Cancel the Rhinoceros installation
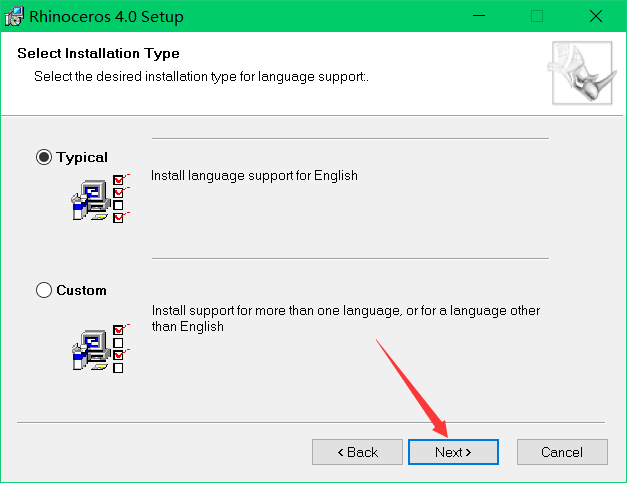This screenshot has height=483, width=627. 561,452
